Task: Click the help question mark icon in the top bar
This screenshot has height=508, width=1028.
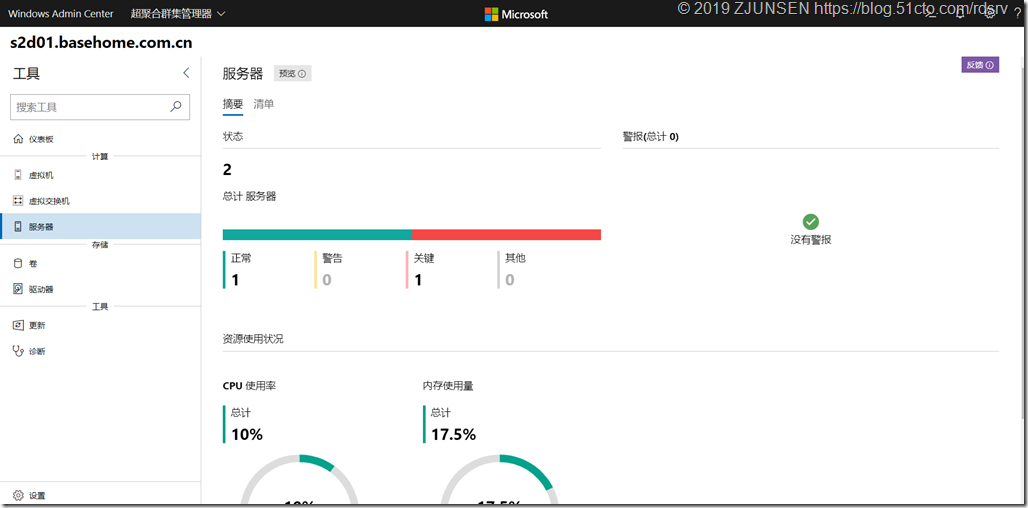Action: point(1018,14)
